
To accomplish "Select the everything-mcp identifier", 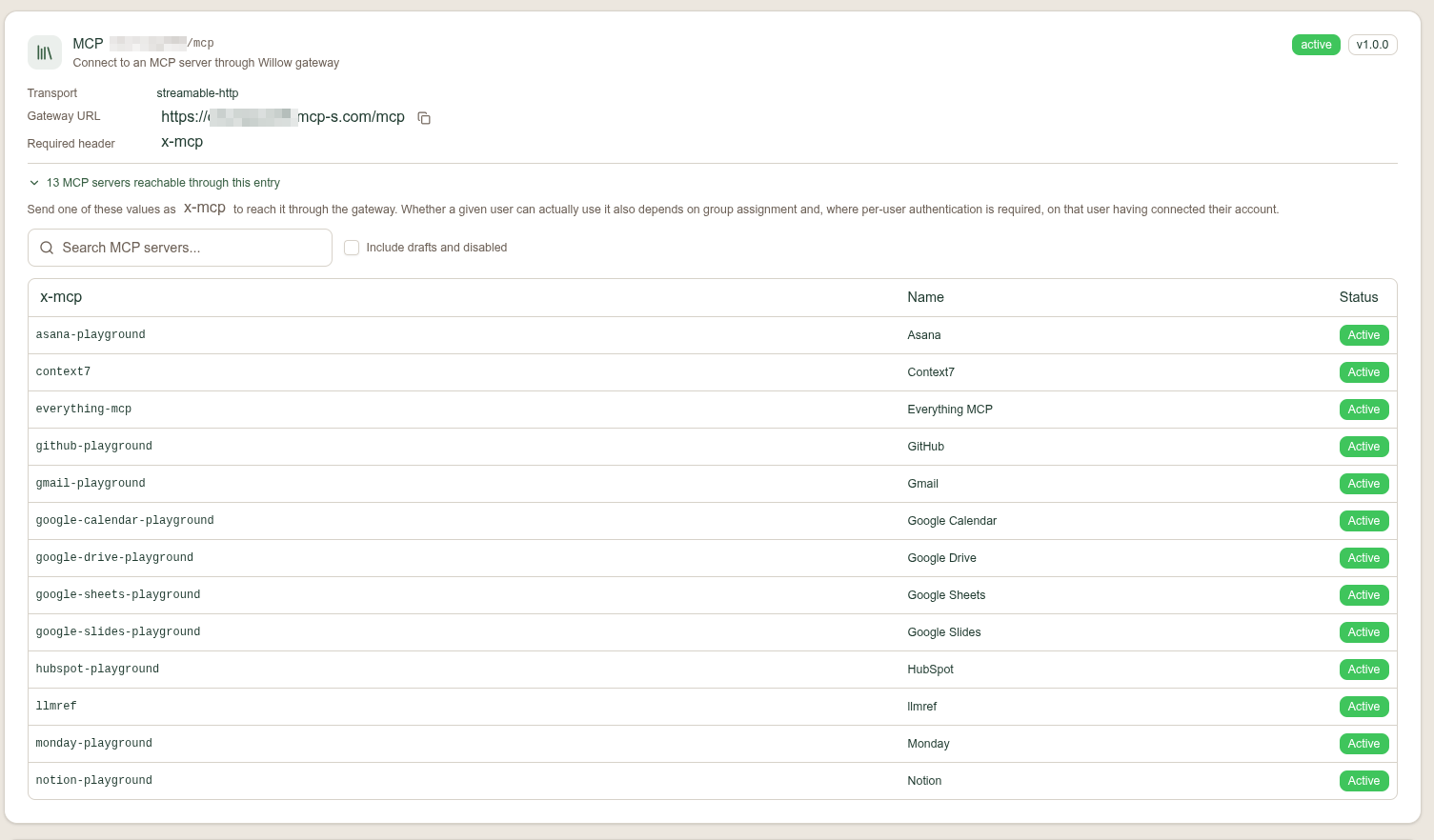I will (84, 410).
